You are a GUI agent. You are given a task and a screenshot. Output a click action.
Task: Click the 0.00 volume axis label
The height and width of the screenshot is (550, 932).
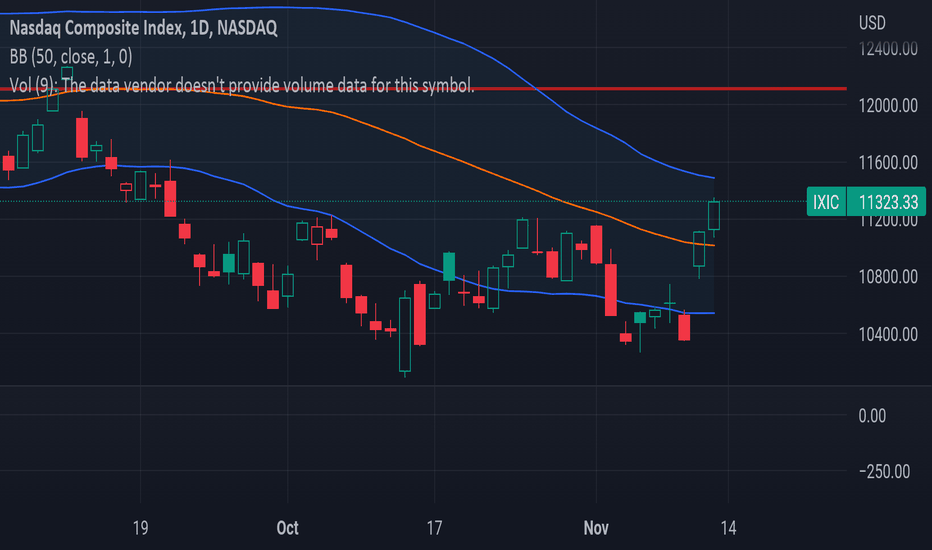[x=872, y=415]
